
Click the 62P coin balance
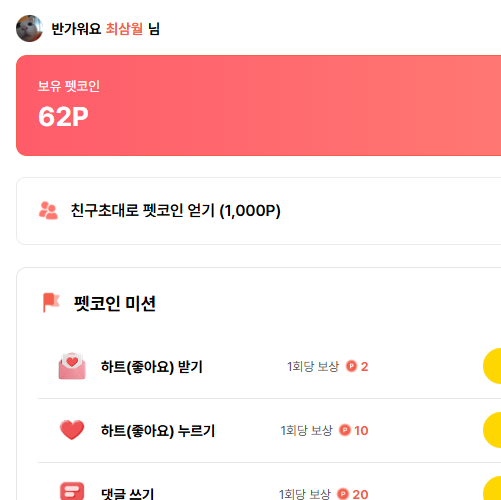63,117
